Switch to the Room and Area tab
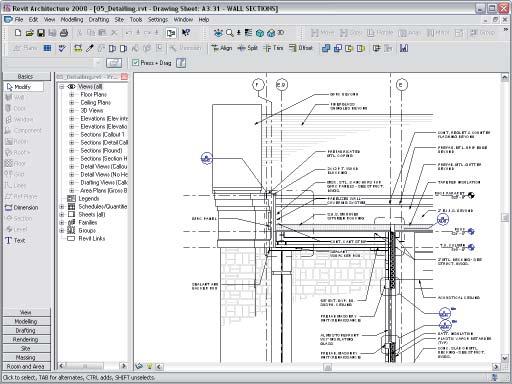 coord(26,367)
